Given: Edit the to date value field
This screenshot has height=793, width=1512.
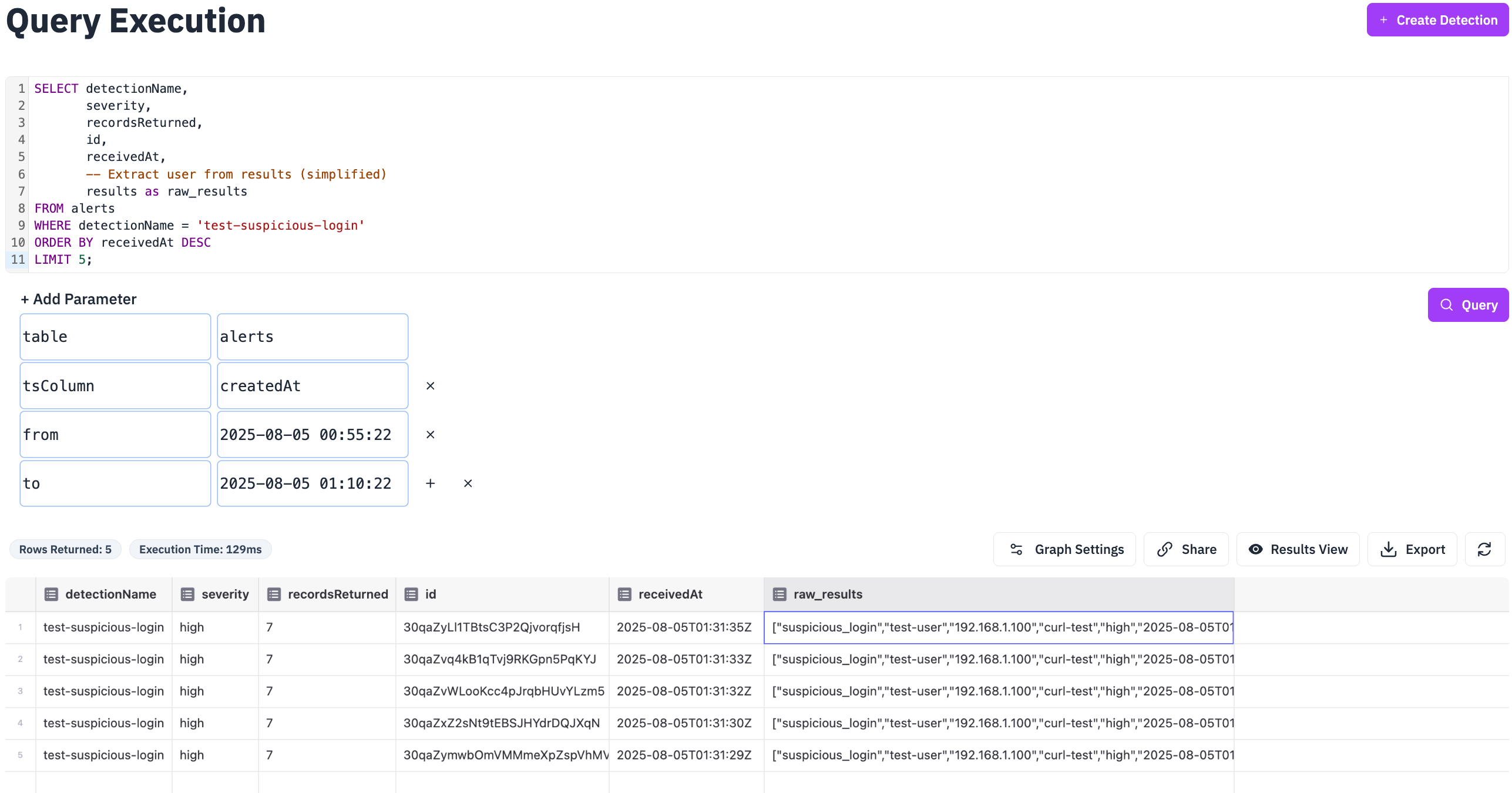Looking at the screenshot, I should [x=312, y=483].
